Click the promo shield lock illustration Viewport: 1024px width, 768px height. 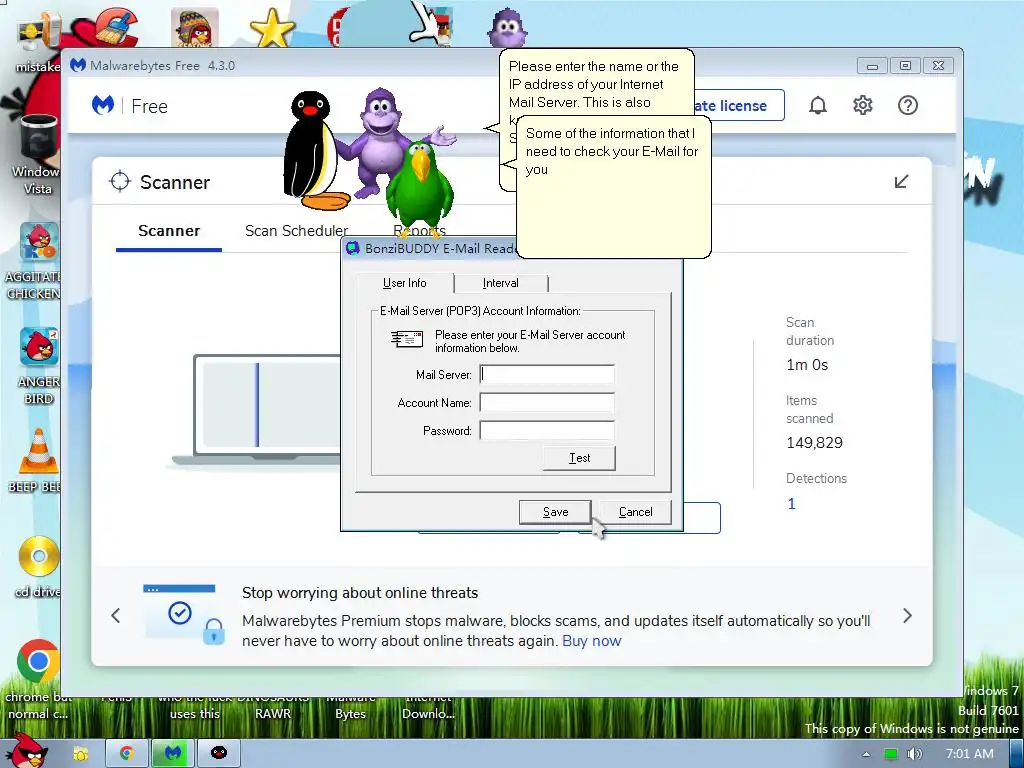click(184, 615)
